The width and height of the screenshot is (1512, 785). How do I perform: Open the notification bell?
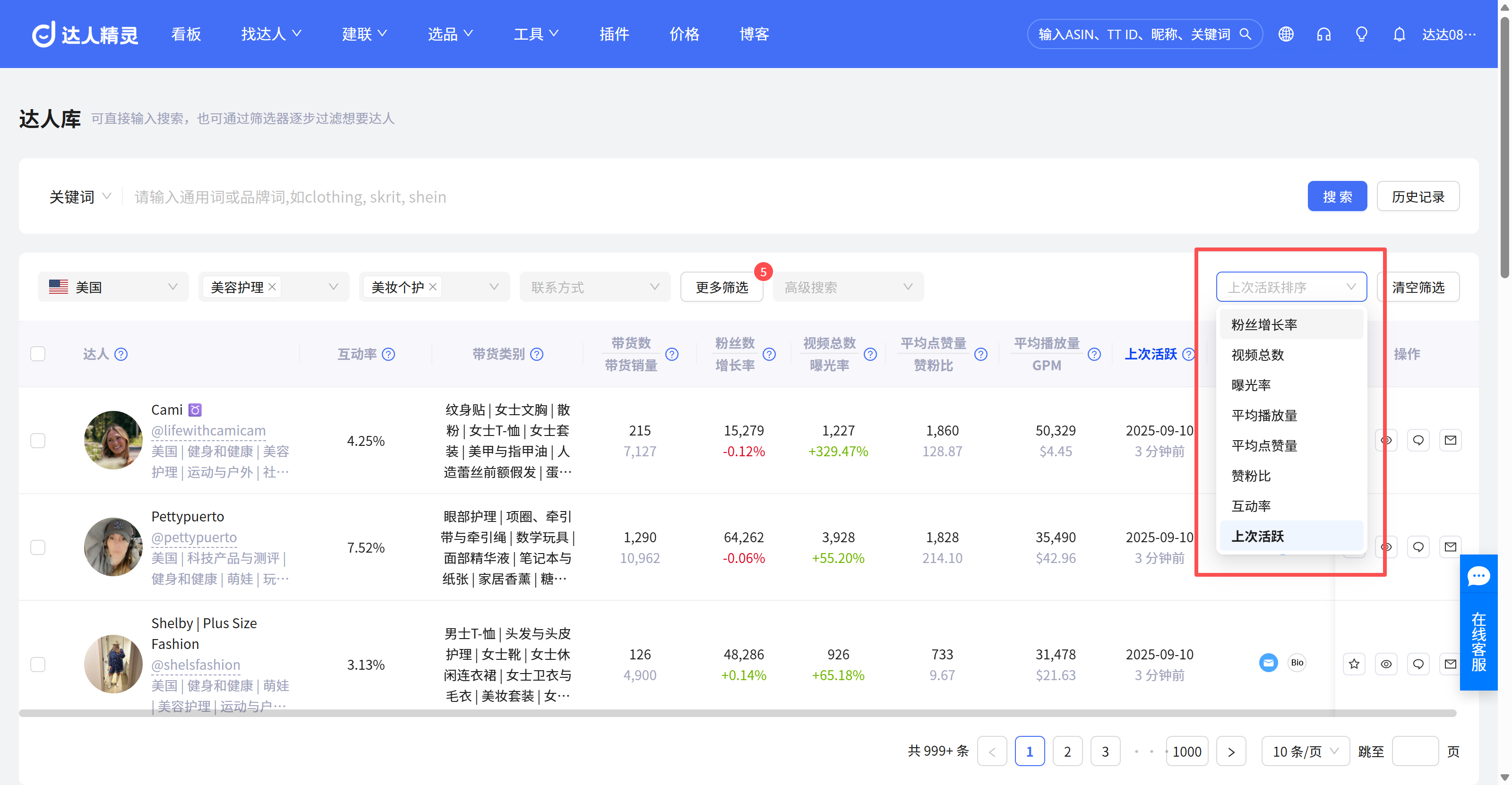pos(1399,34)
